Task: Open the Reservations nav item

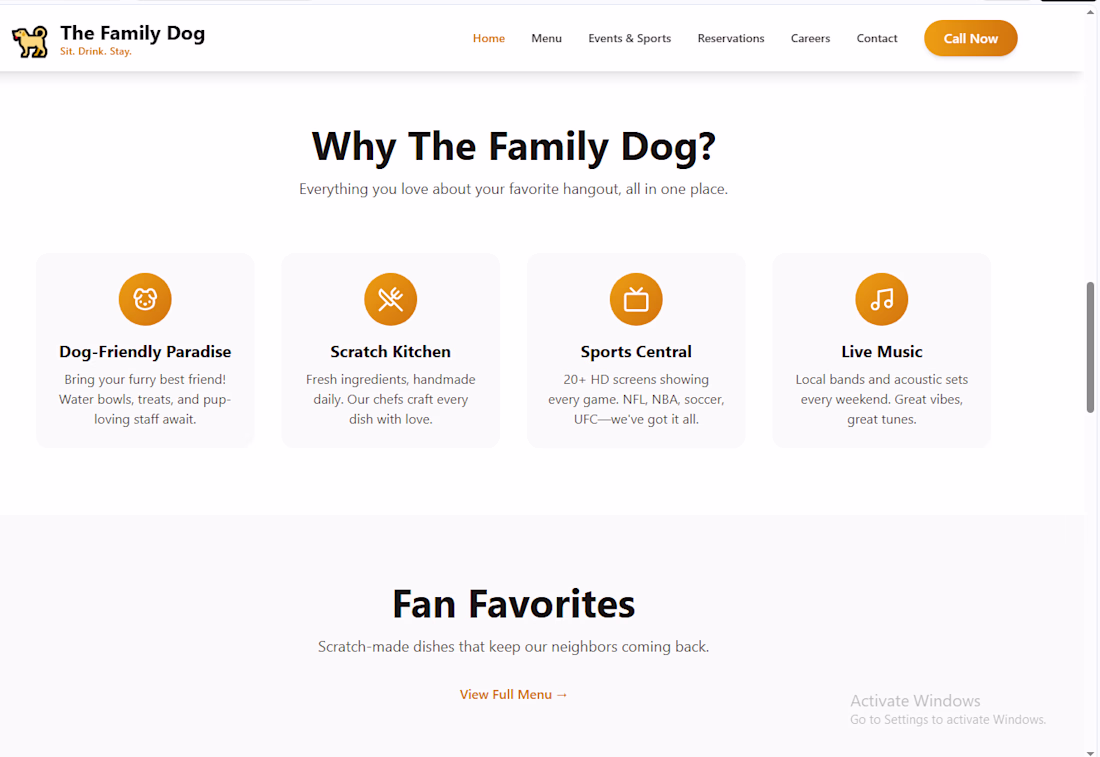Action: tap(731, 39)
